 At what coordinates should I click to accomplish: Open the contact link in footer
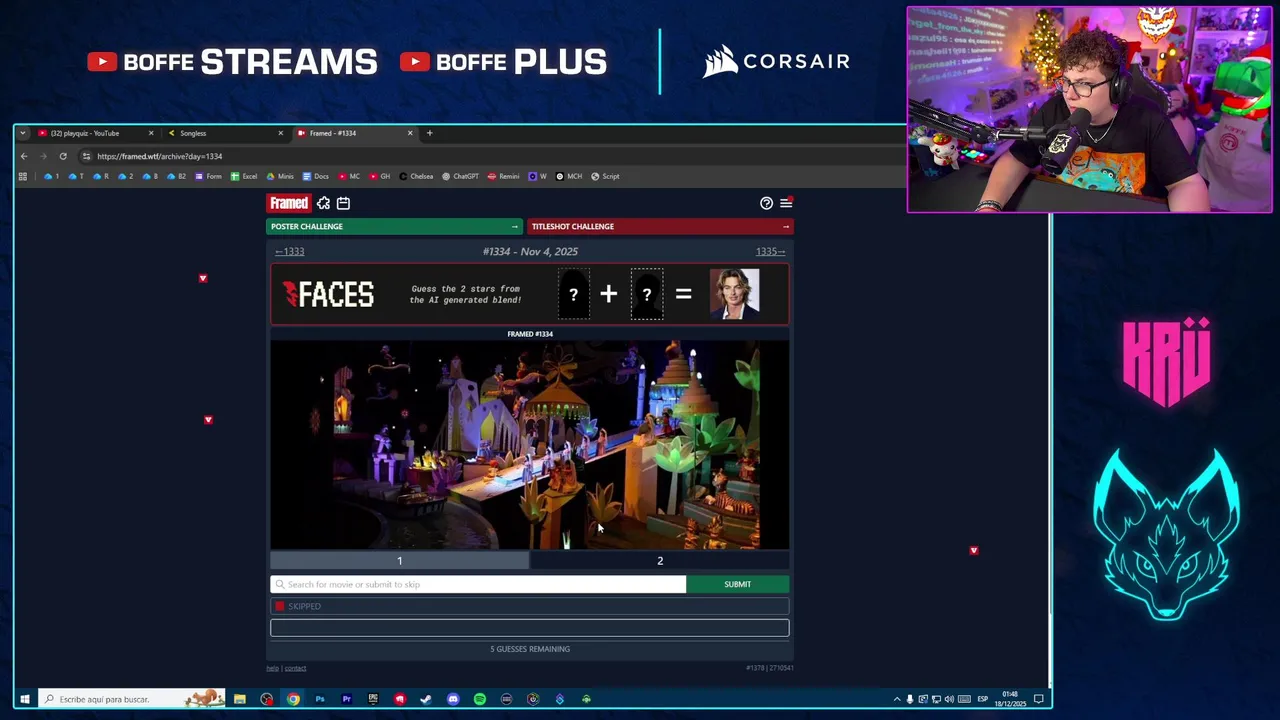tap(296, 668)
